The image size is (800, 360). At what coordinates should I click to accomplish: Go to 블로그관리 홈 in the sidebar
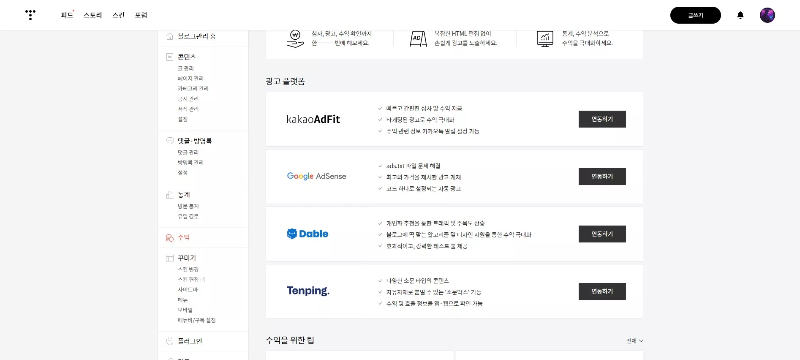tap(196, 36)
